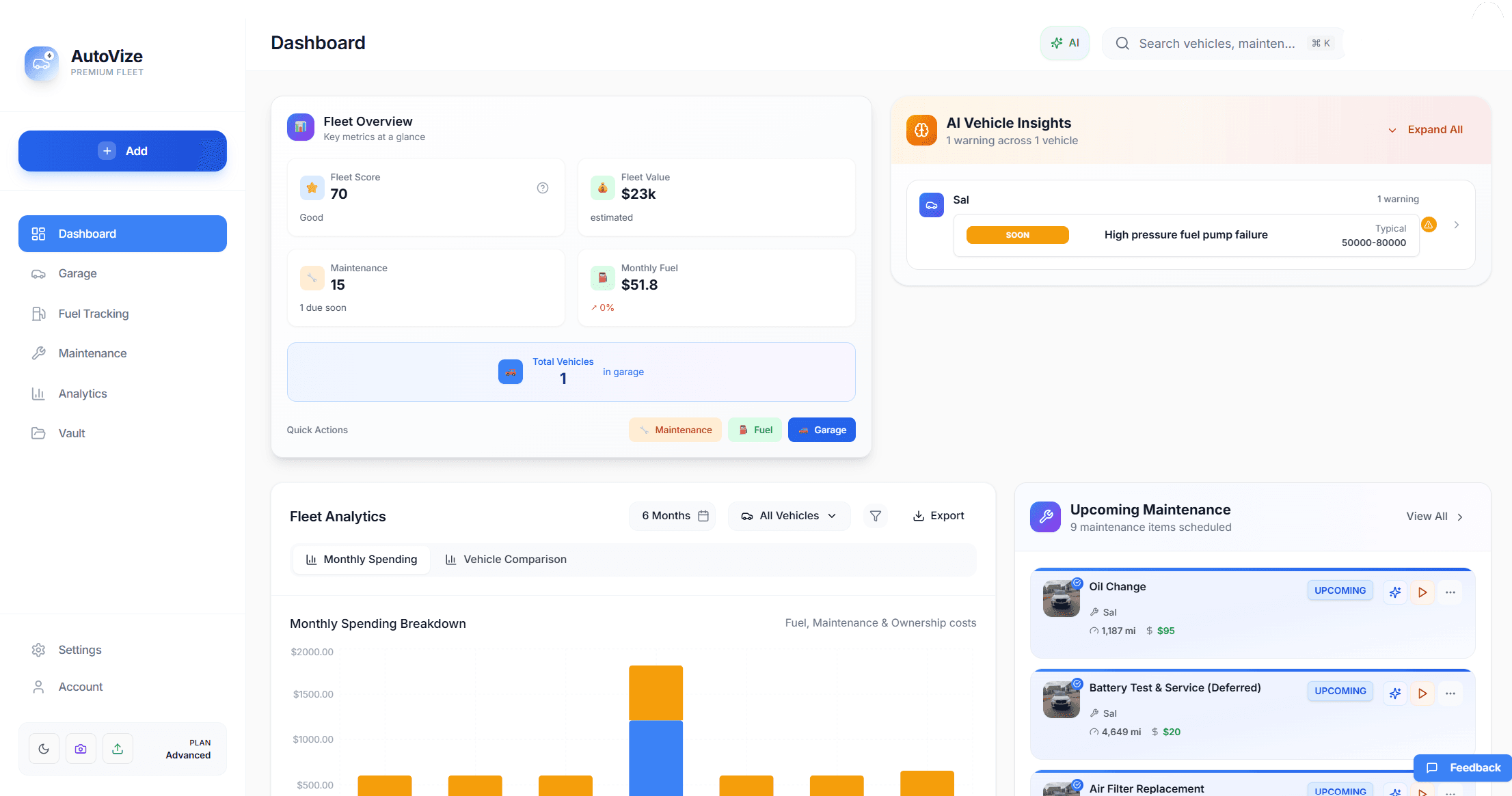Click the blue Add button
Viewport: 1512px width, 796px height.
click(122, 151)
